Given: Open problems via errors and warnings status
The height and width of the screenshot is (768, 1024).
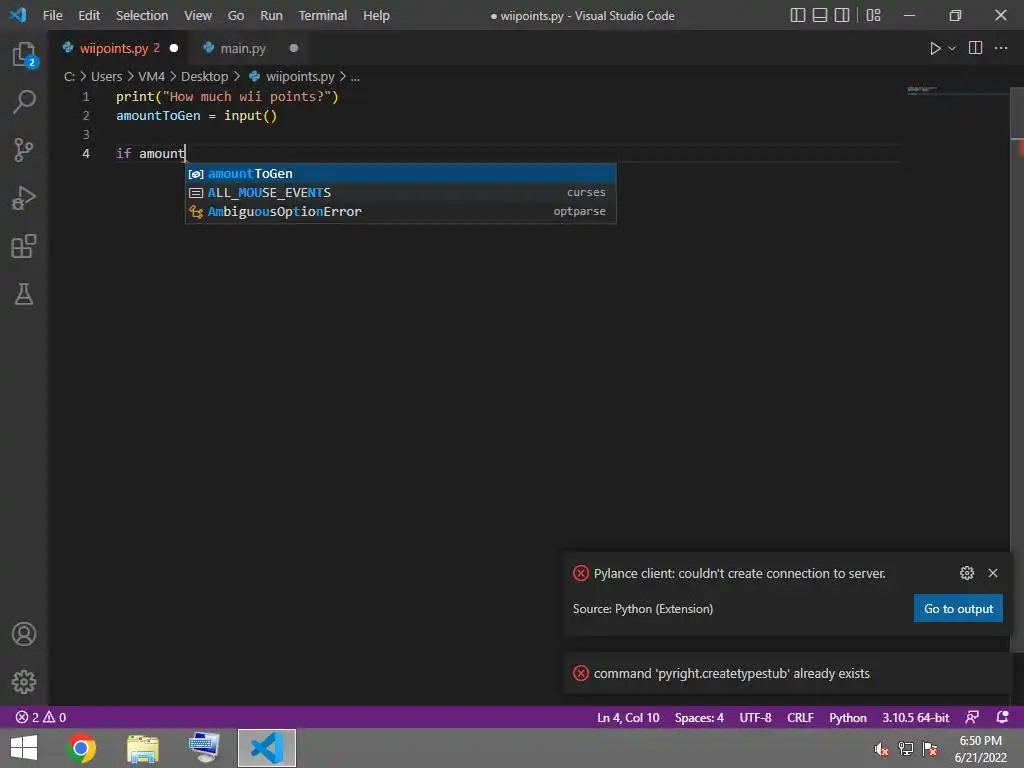Looking at the screenshot, I should point(40,717).
